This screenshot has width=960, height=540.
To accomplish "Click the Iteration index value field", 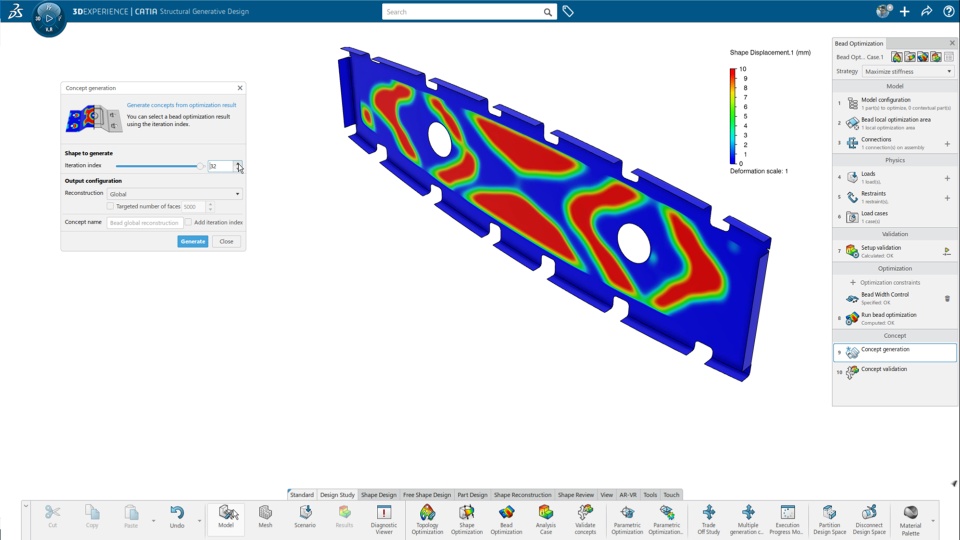I will (x=221, y=166).
